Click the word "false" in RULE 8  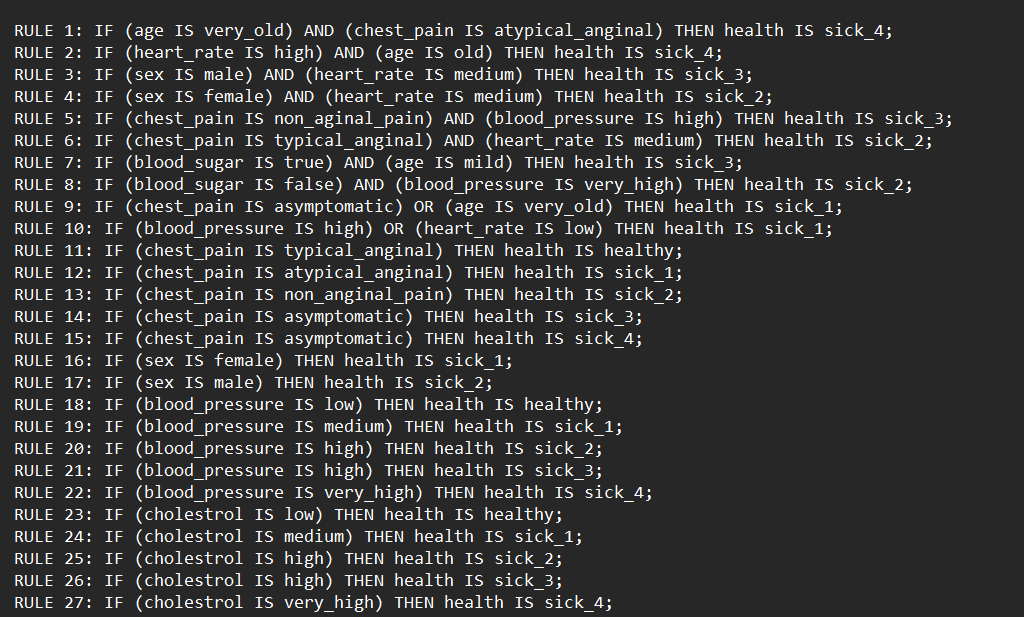tap(309, 184)
